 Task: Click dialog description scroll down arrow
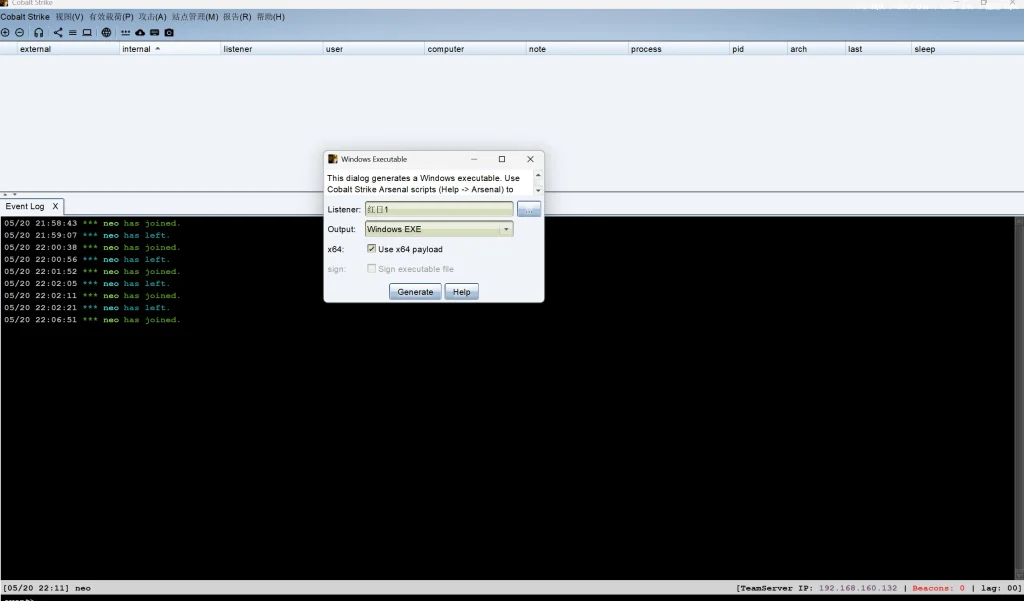pyautogui.click(x=538, y=190)
